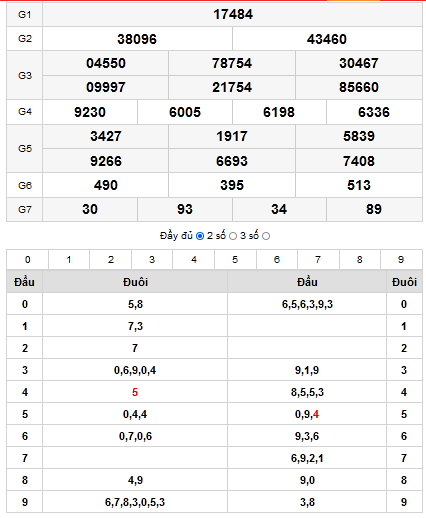Select digit filter 4

pos(194,259)
